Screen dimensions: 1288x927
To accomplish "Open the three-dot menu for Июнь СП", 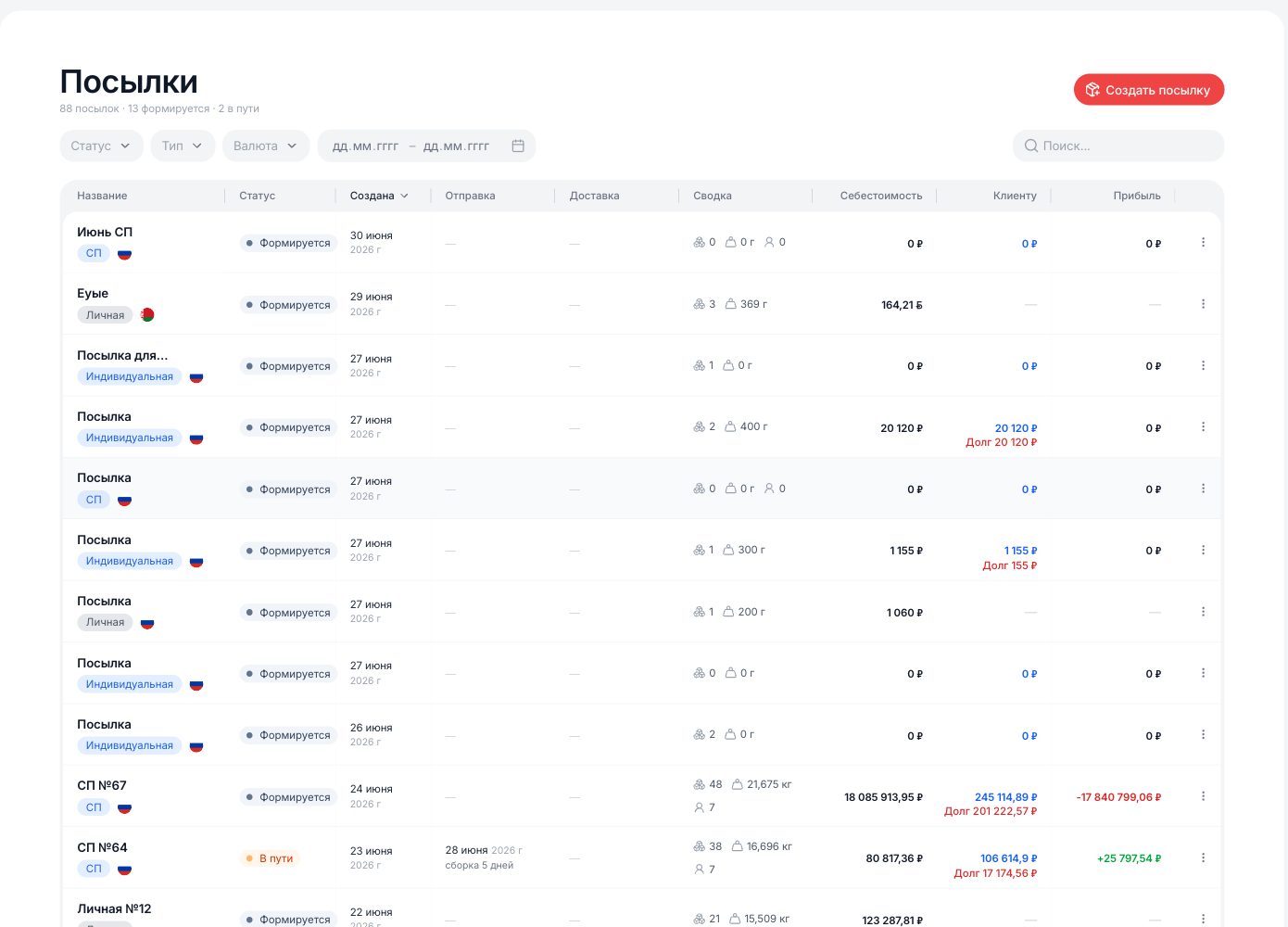I will [x=1203, y=242].
